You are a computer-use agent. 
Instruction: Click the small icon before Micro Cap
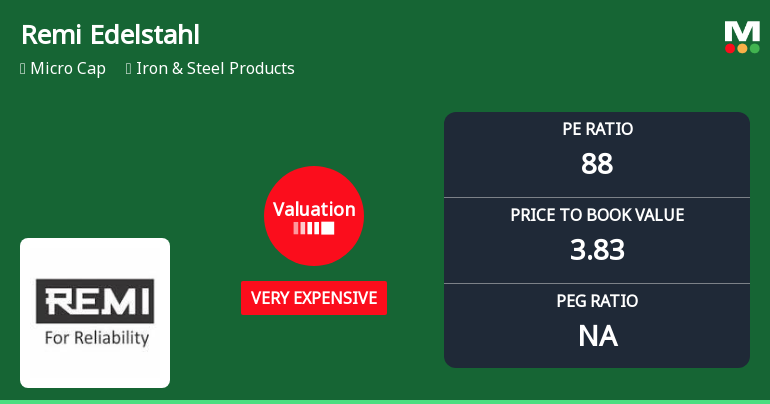tap(23, 69)
